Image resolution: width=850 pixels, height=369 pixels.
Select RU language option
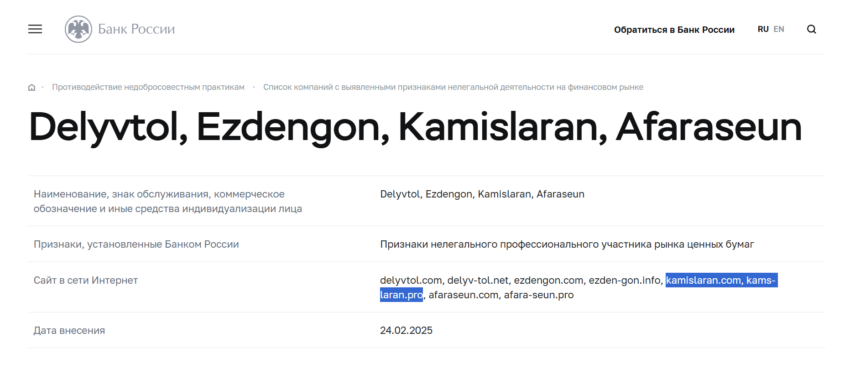pos(763,29)
